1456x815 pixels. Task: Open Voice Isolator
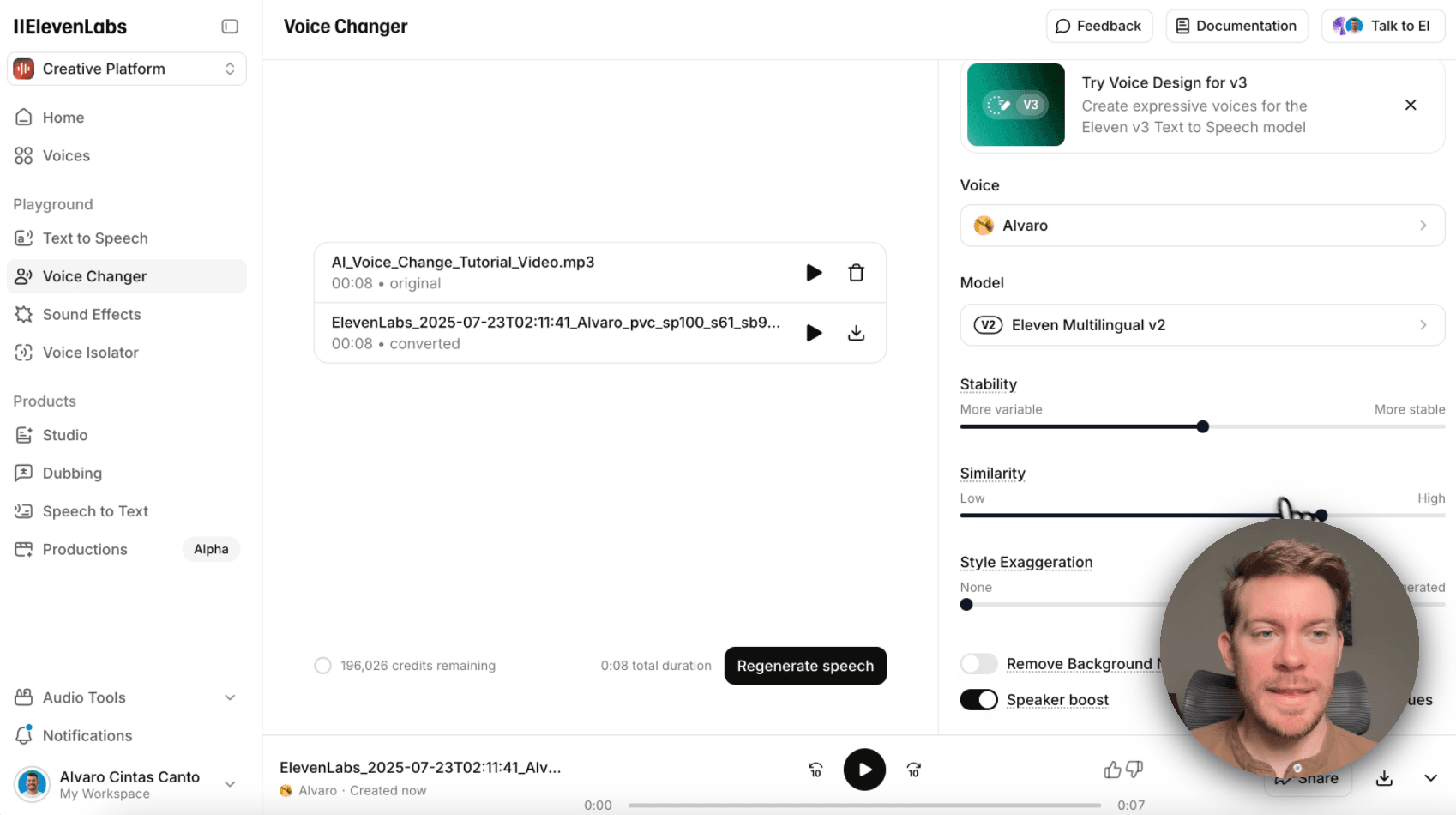[127, 353]
